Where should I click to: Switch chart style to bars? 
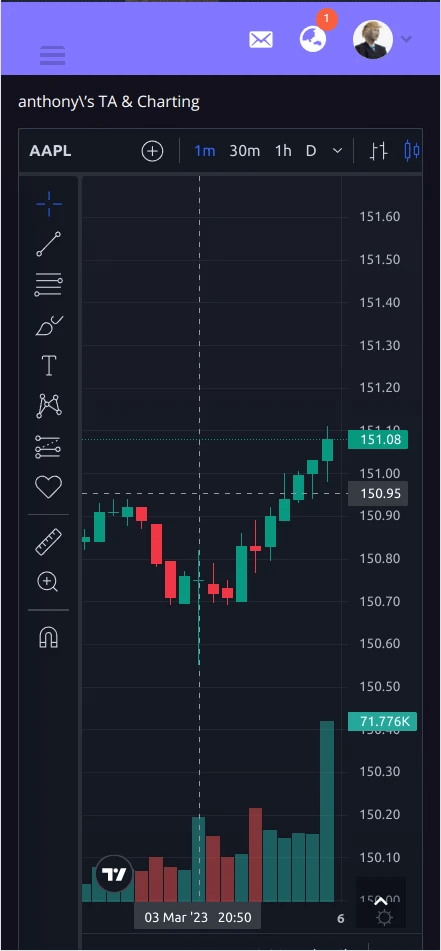[379, 151]
